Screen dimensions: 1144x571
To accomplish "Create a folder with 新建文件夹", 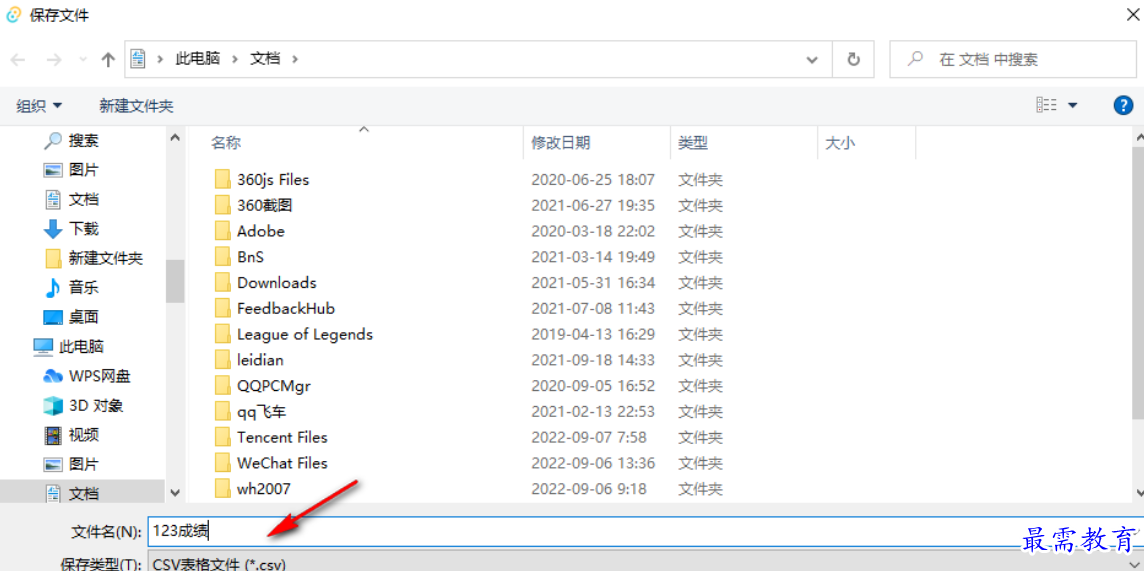I will pyautogui.click(x=136, y=106).
